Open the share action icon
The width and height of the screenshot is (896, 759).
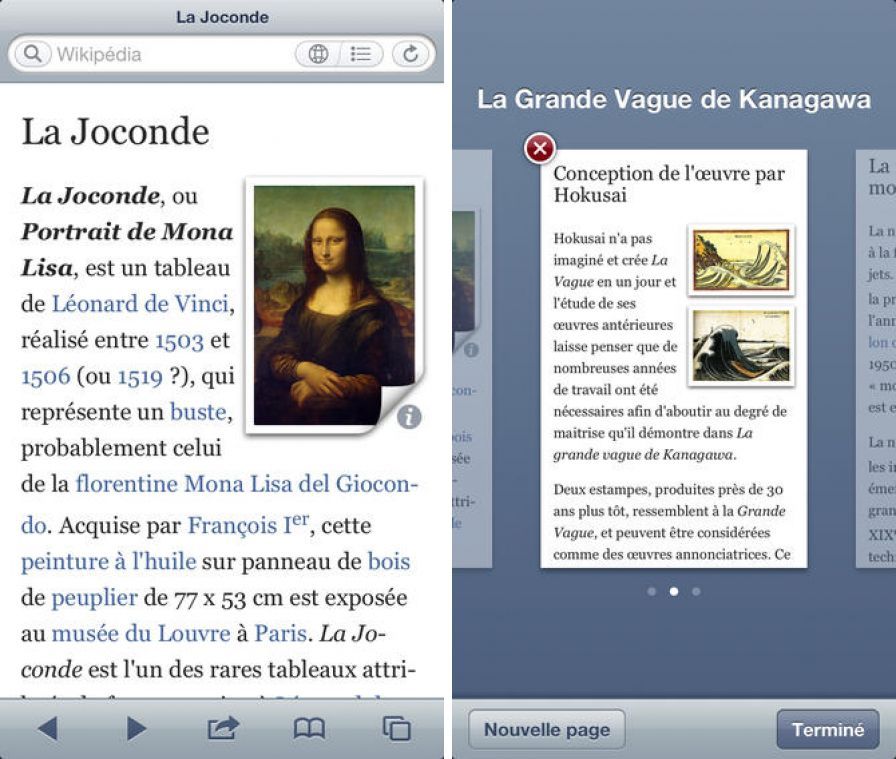click(222, 729)
